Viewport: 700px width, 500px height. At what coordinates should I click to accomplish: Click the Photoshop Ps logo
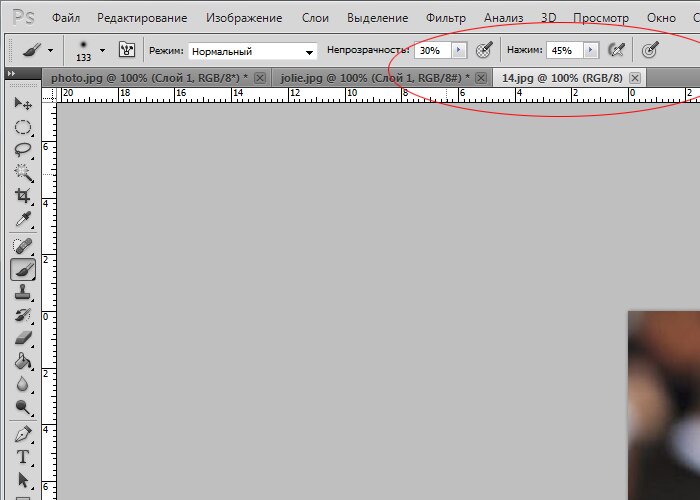(x=23, y=18)
